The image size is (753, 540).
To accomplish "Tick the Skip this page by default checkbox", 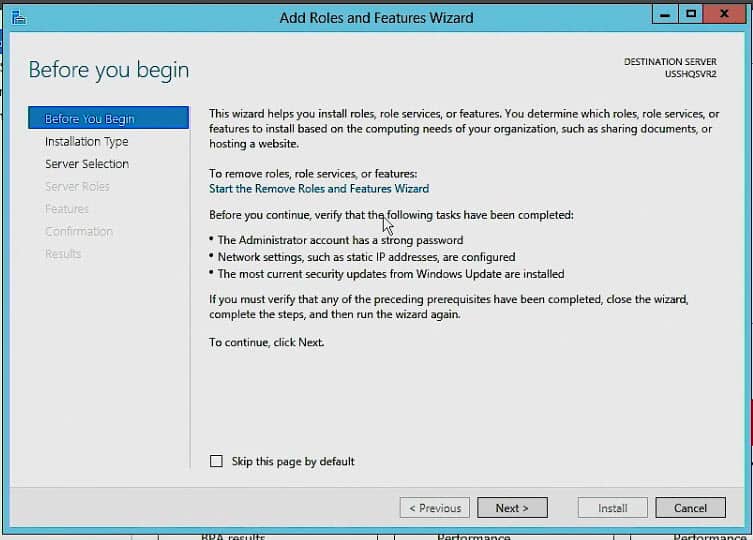I will click(x=216, y=461).
